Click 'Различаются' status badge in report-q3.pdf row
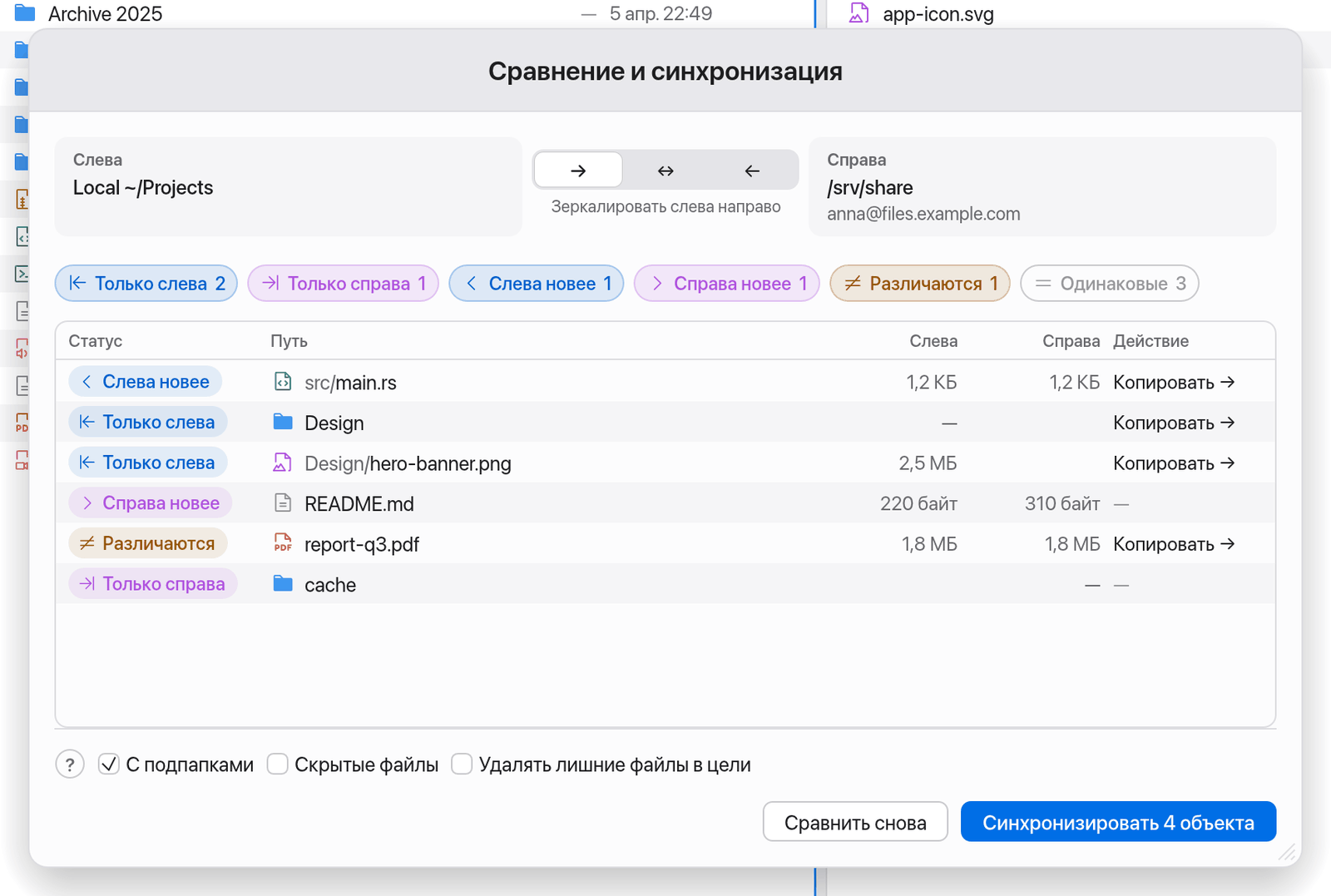The width and height of the screenshot is (1331, 896). [x=148, y=543]
